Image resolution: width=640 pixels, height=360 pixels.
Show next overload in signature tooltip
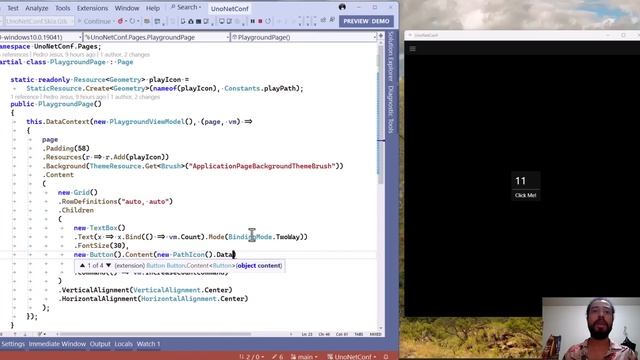tap(109, 265)
